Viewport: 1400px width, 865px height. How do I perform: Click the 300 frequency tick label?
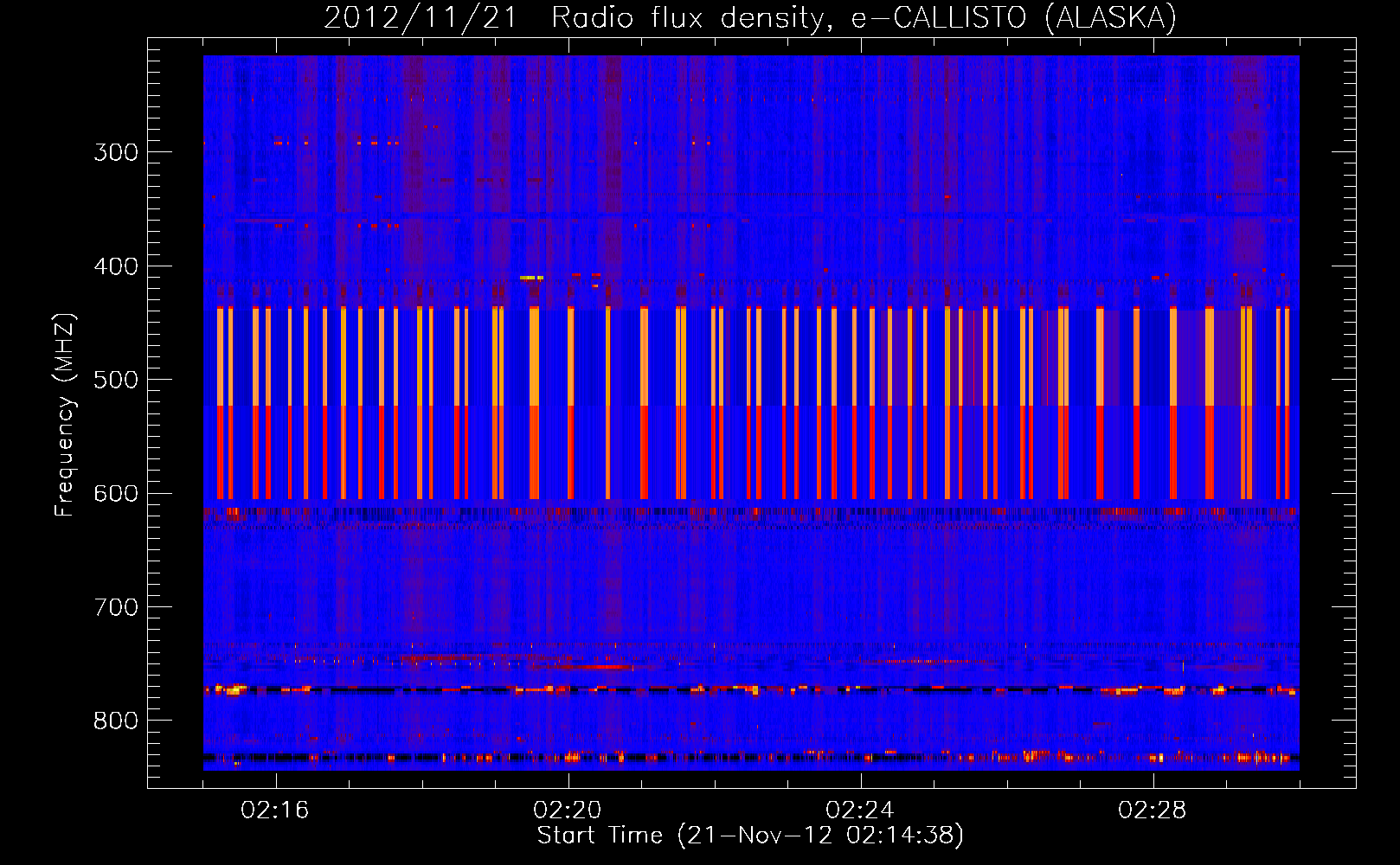pos(116,152)
